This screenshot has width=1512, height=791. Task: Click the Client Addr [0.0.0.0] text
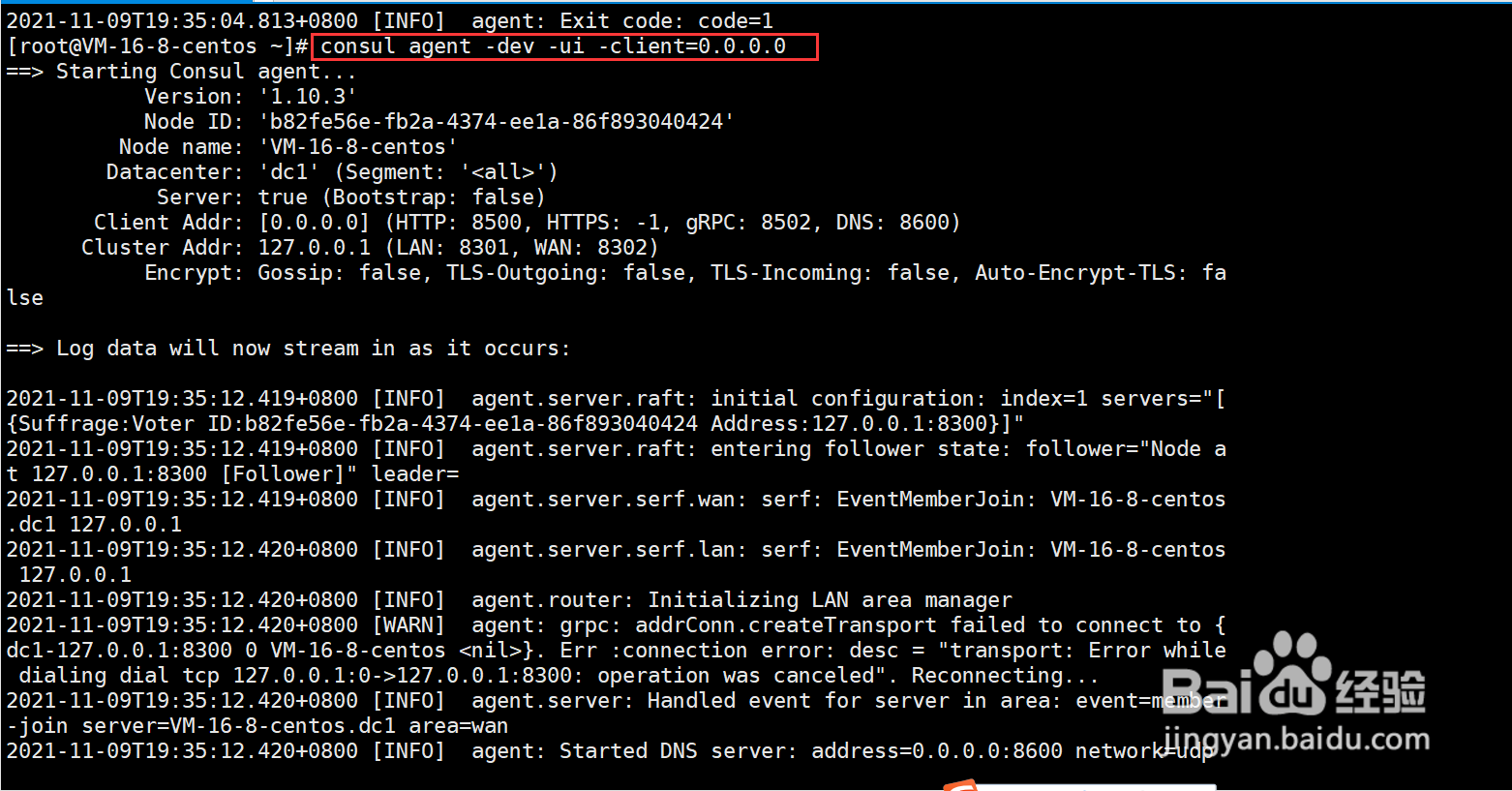coord(314,223)
